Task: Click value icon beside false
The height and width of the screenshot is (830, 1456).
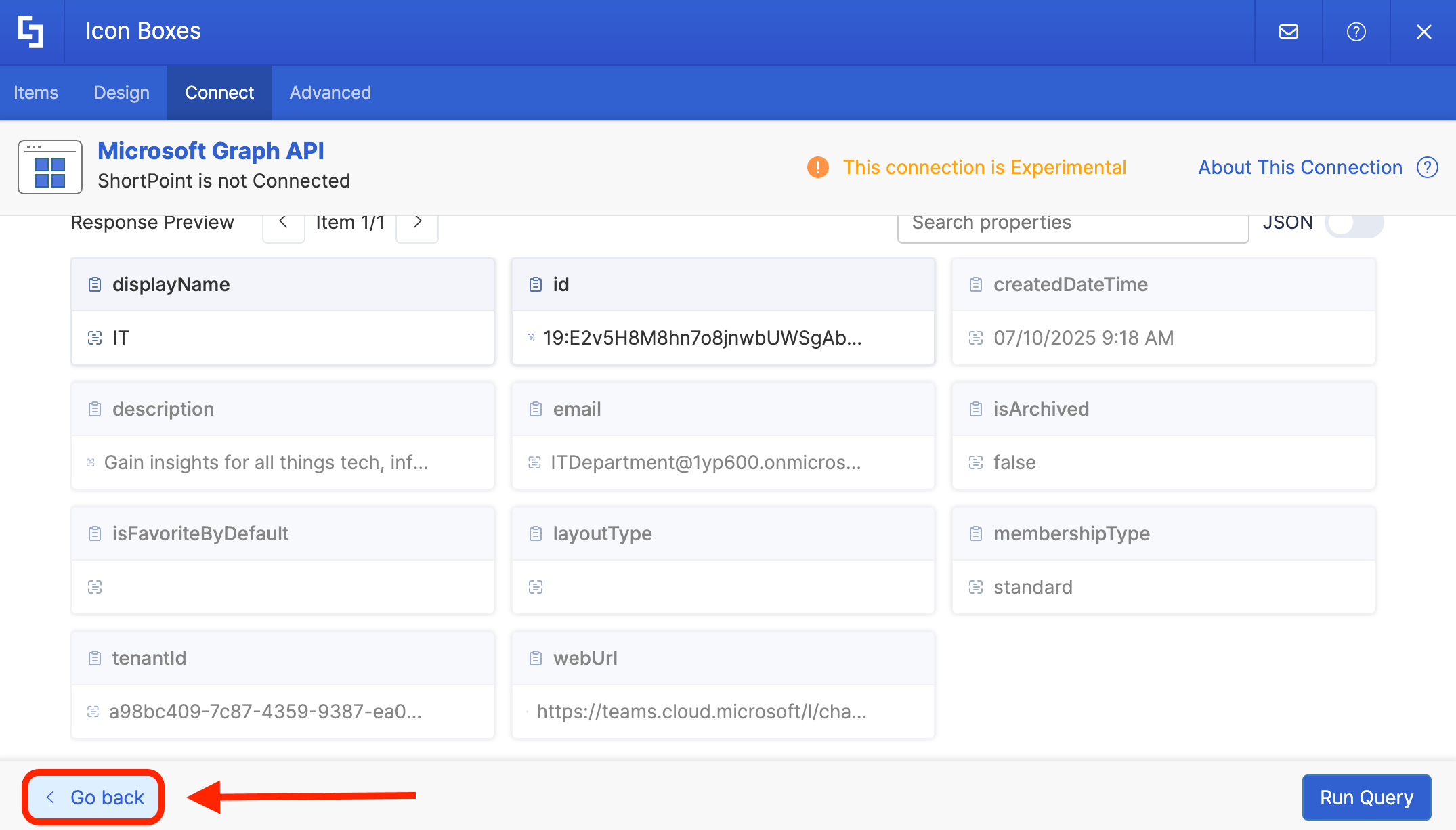Action: click(x=976, y=462)
